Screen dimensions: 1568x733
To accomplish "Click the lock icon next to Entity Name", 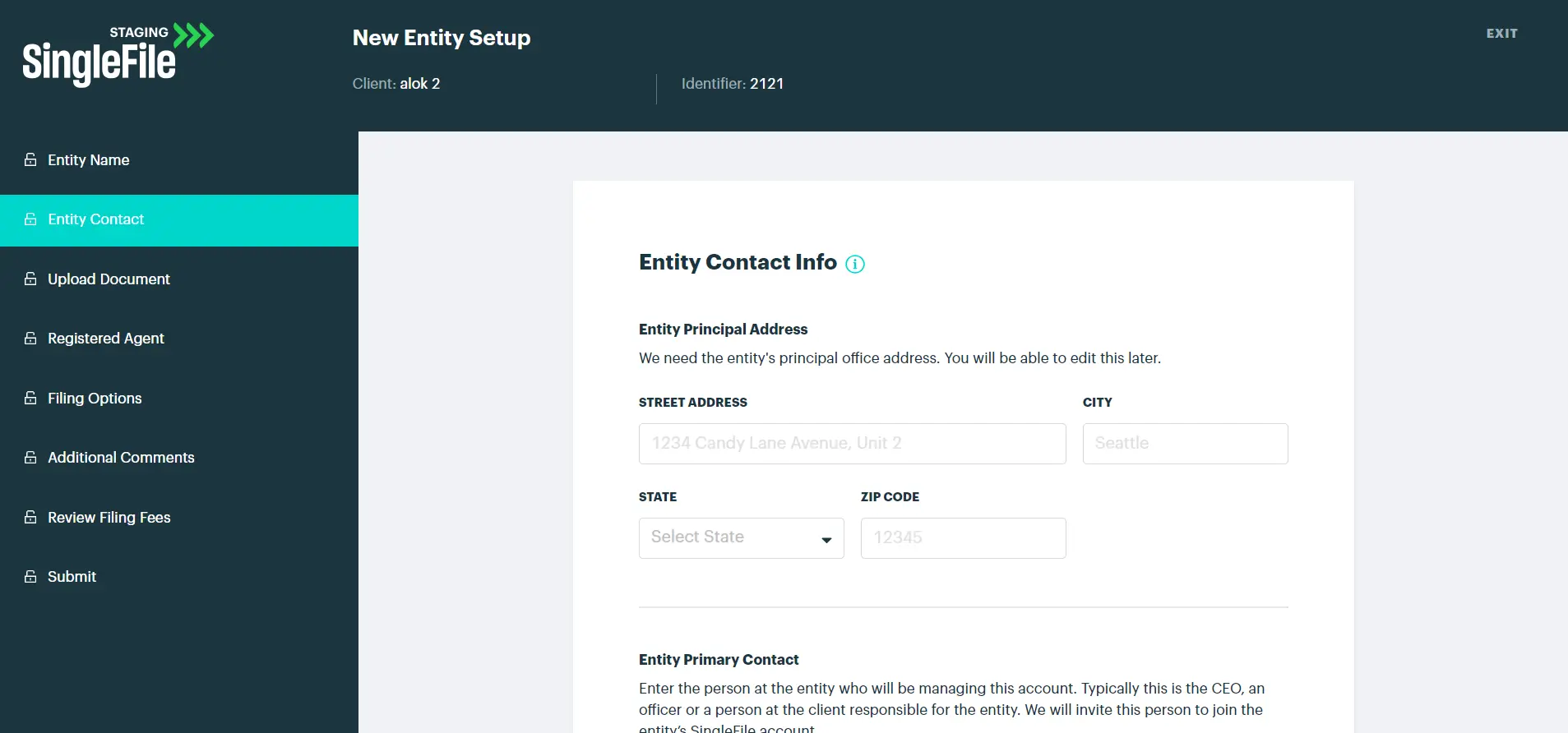I will pyautogui.click(x=30, y=159).
